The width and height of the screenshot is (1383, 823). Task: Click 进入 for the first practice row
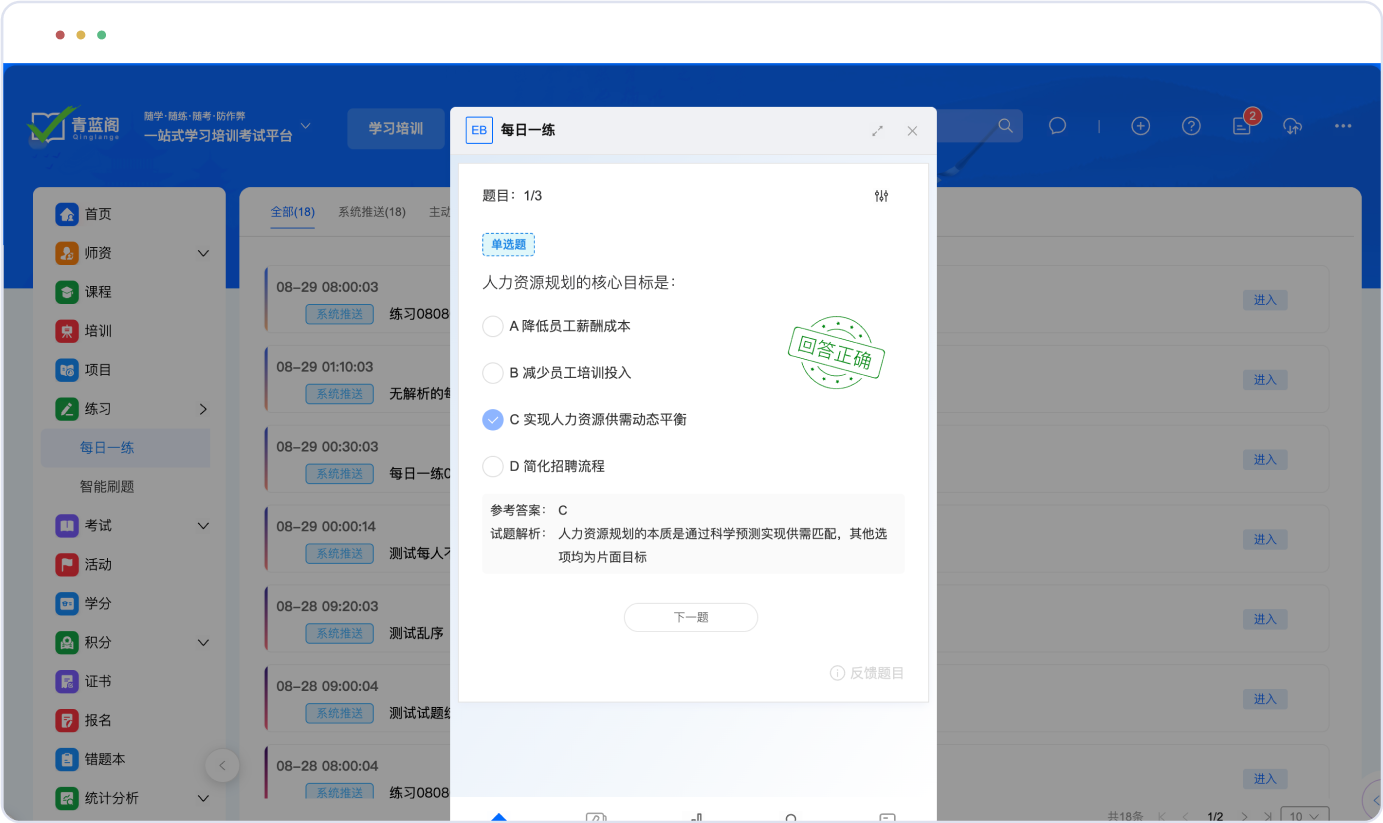point(1265,300)
